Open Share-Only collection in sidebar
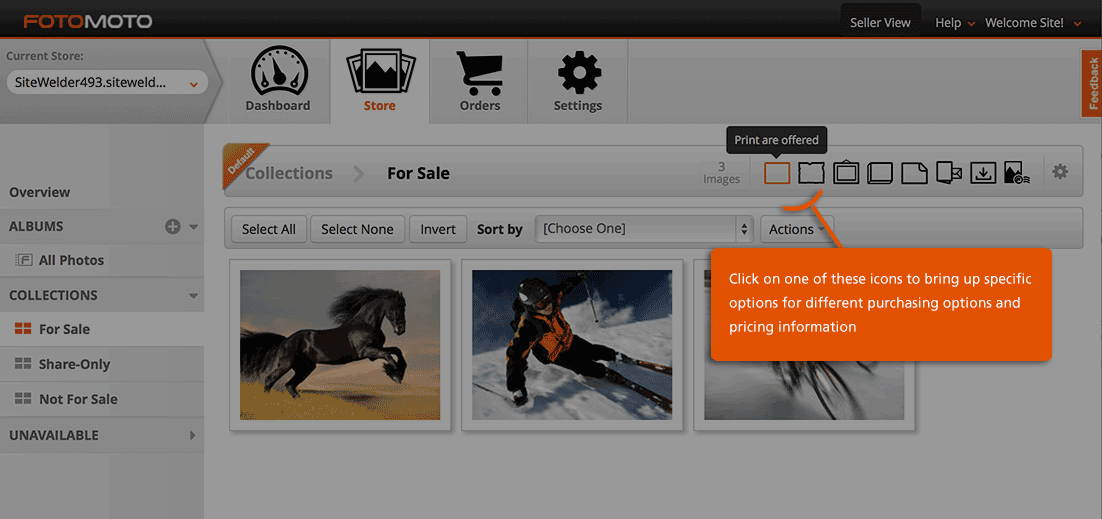1102x519 pixels. (74, 364)
